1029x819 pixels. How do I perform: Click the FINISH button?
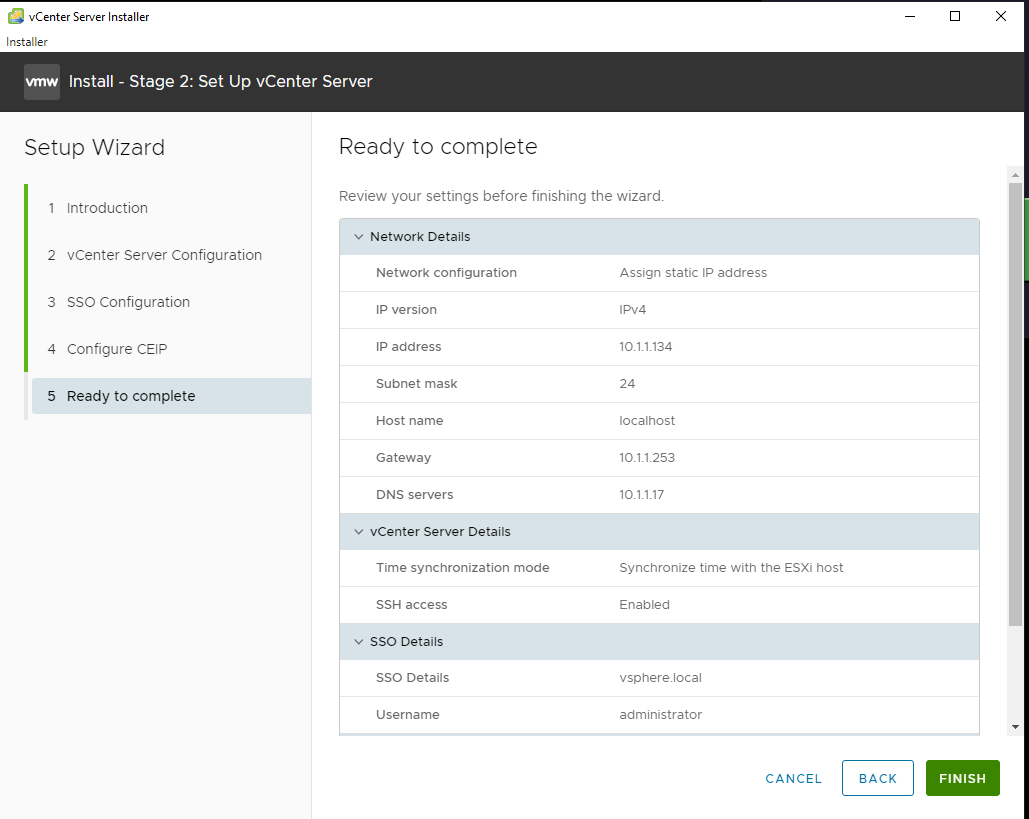pyautogui.click(x=963, y=778)
